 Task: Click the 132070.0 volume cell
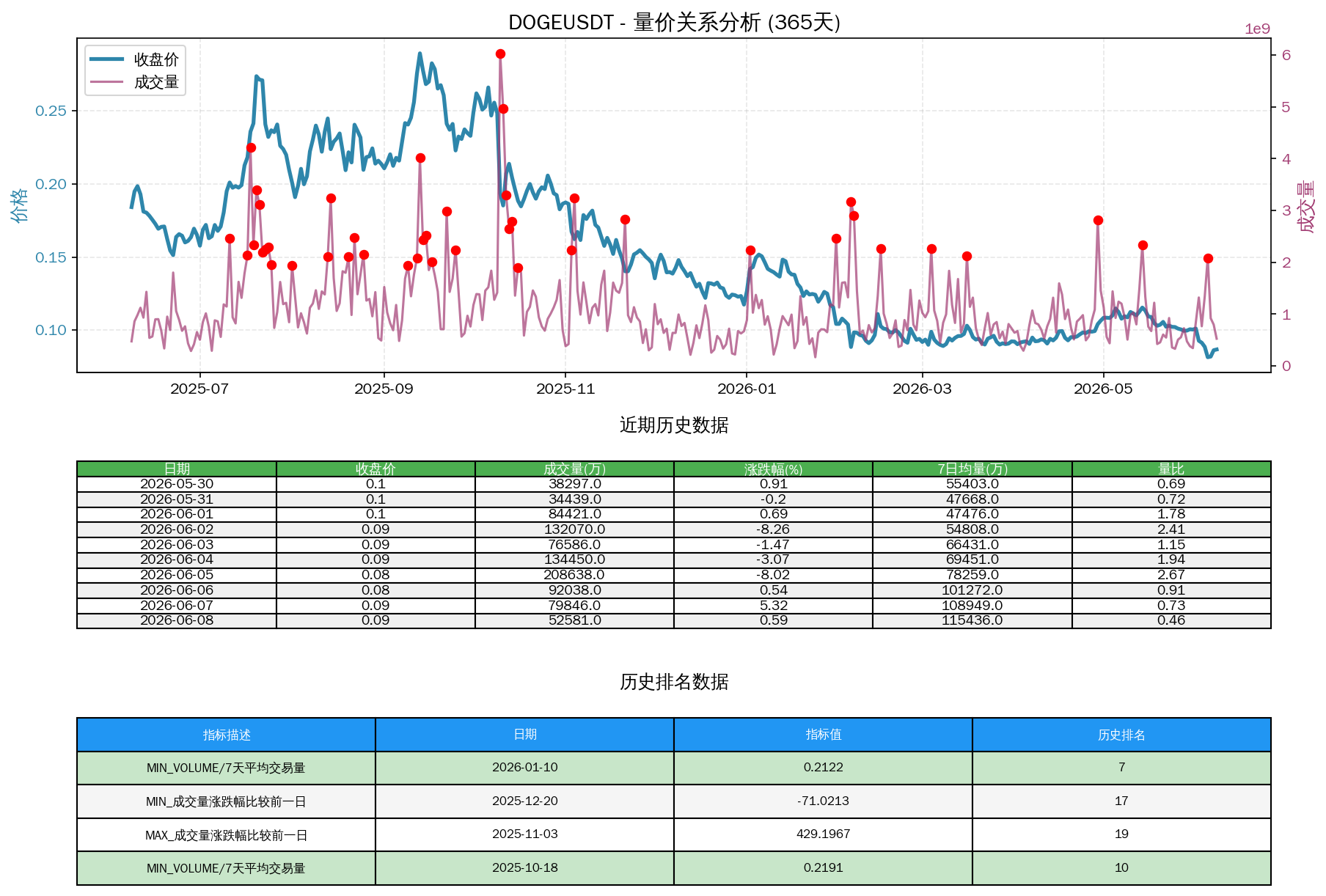click(574, 529)
